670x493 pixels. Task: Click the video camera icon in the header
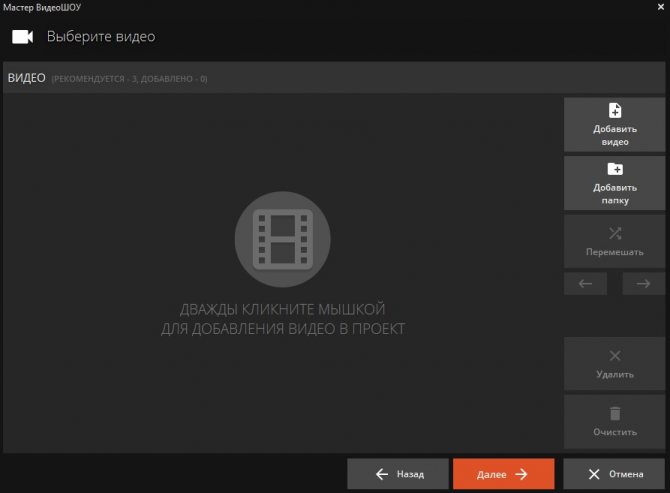[x=22, y=37]
